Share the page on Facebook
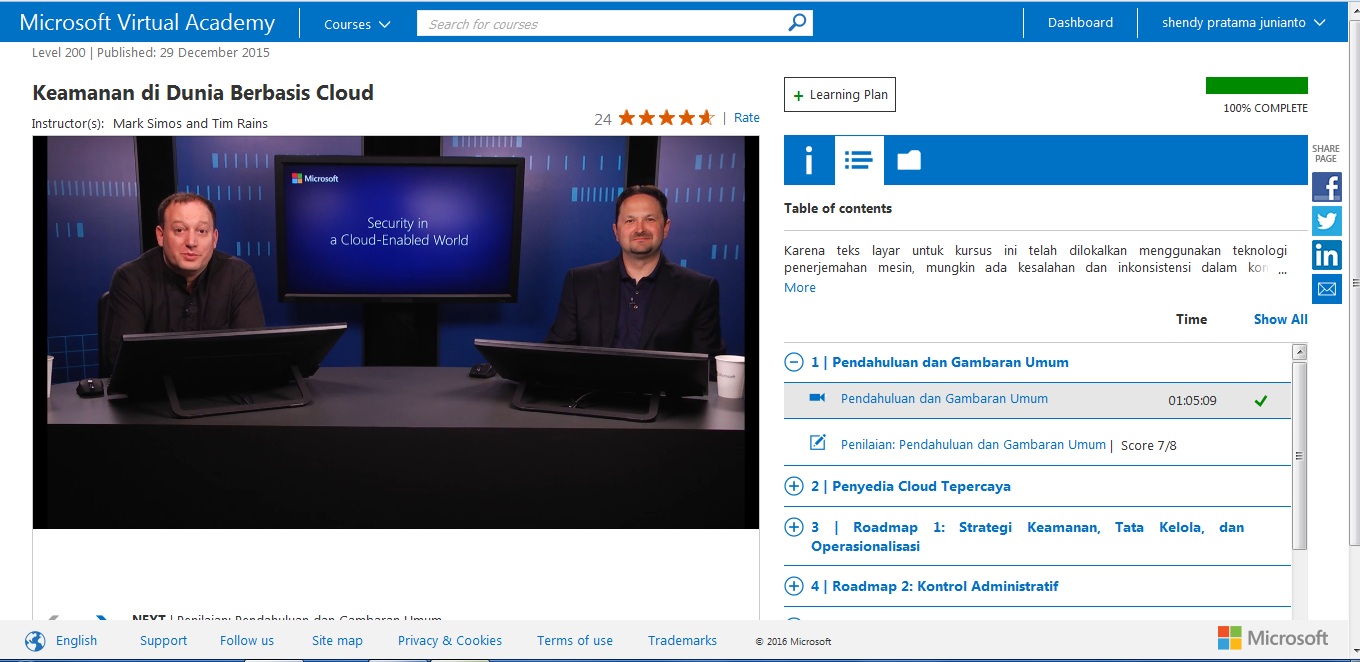The height and width of the screenshot is (662, 1360). point(1327,187)
